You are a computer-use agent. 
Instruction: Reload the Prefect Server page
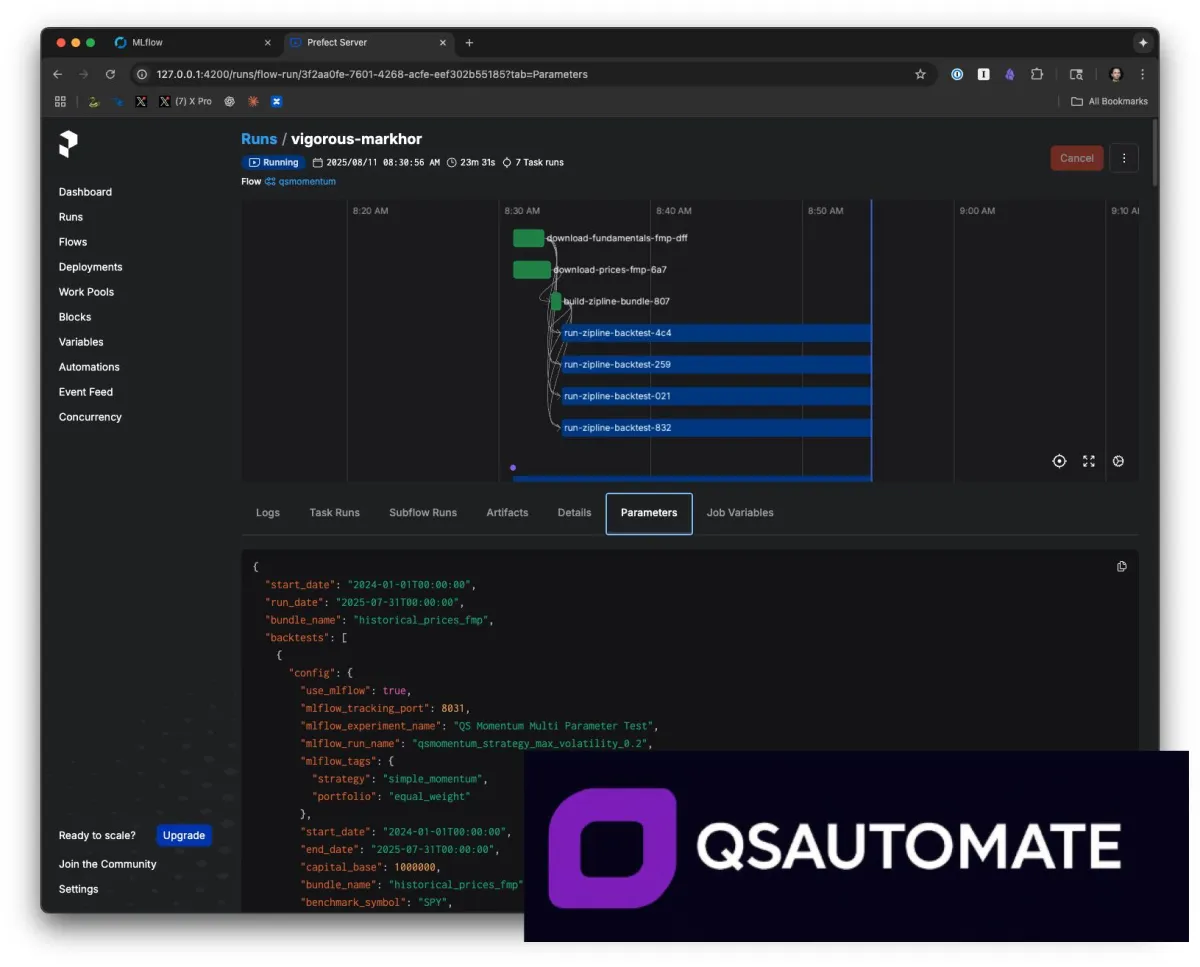pyautogui.click(x=110, y=74)
